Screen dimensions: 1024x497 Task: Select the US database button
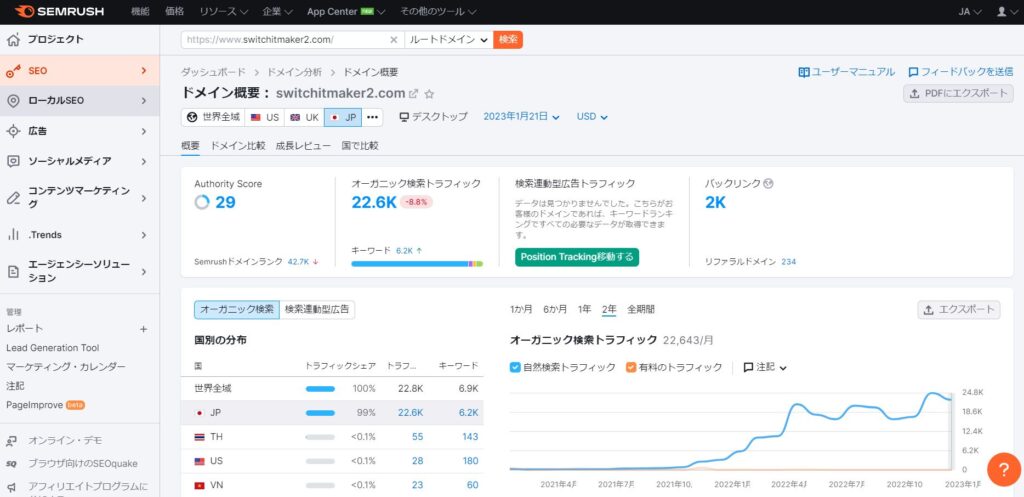[x=264, y=118]
